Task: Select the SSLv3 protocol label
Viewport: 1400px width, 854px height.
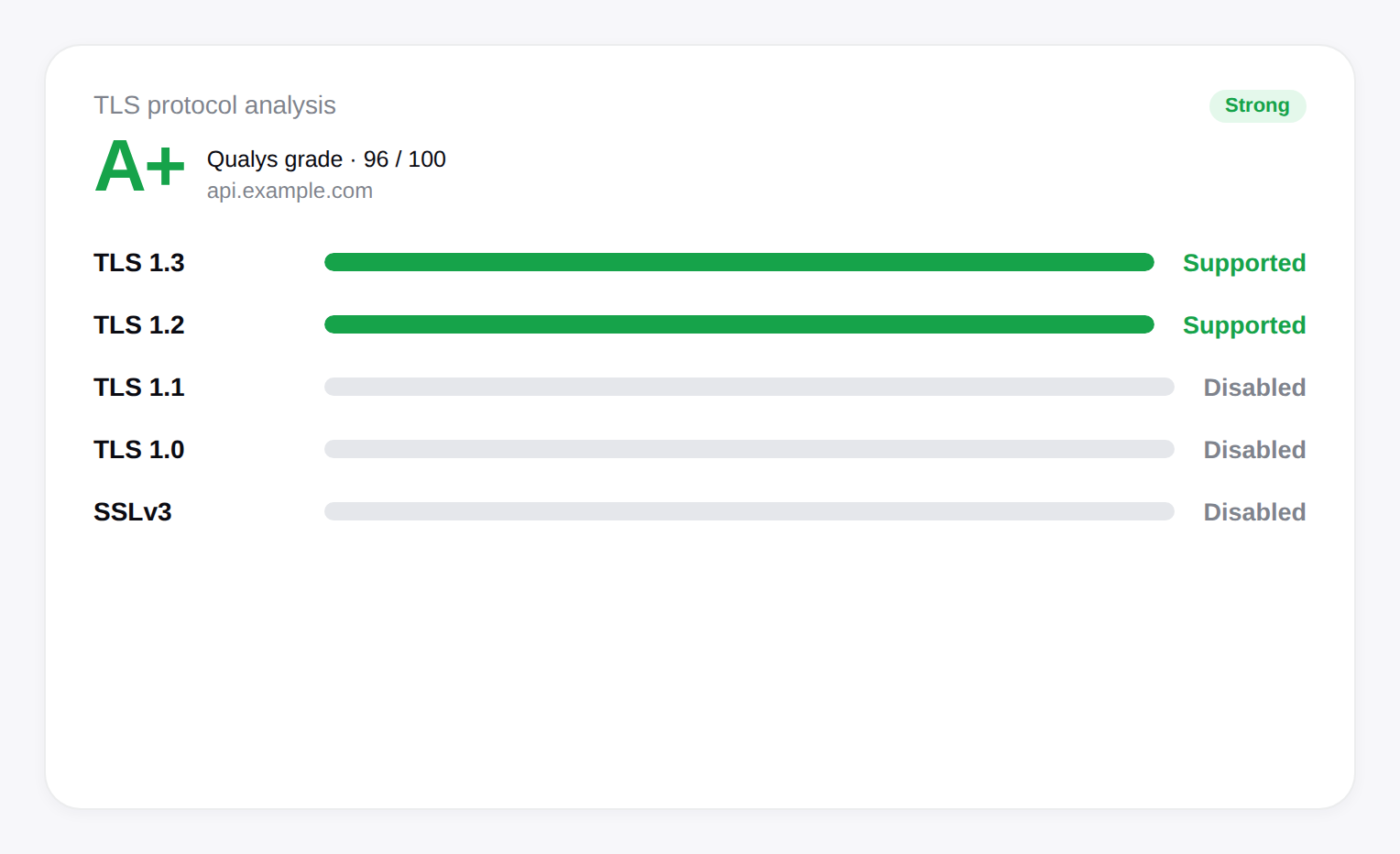Action: [x=133, y=512]
